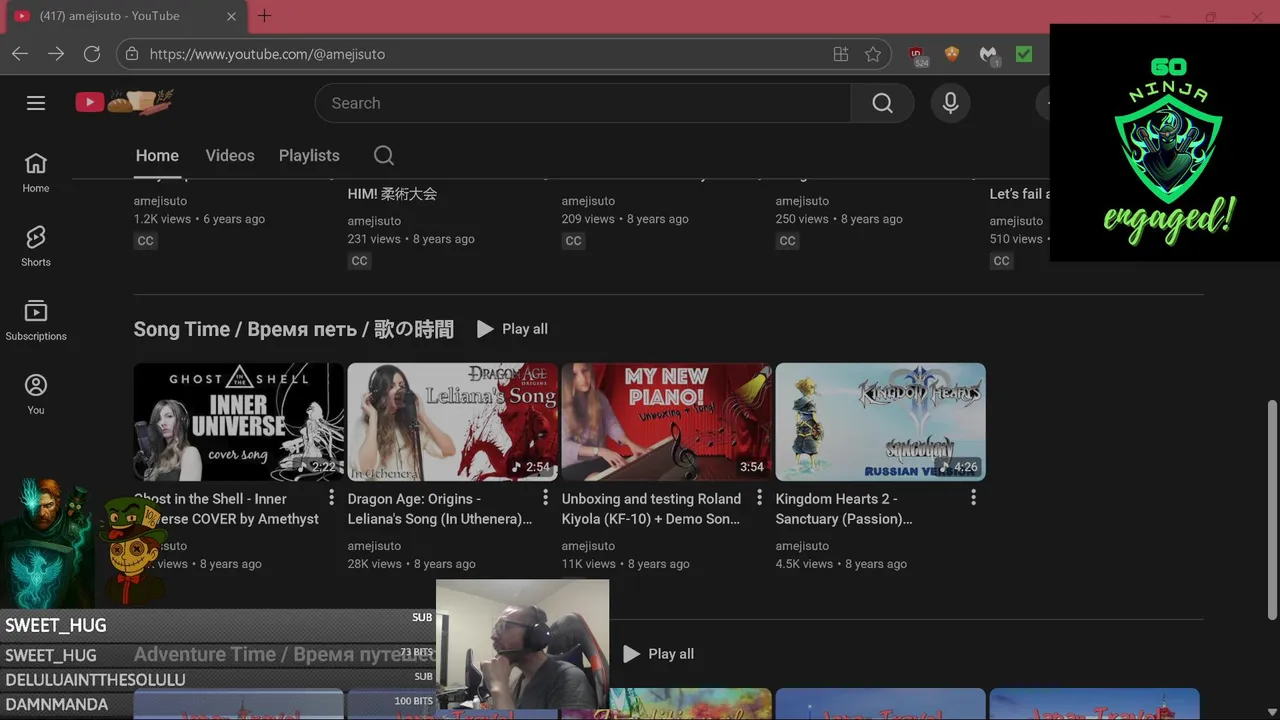The image size is (1280, 720).
Task: Open options for Ghost in the Shell video
Action: [331, 497]
